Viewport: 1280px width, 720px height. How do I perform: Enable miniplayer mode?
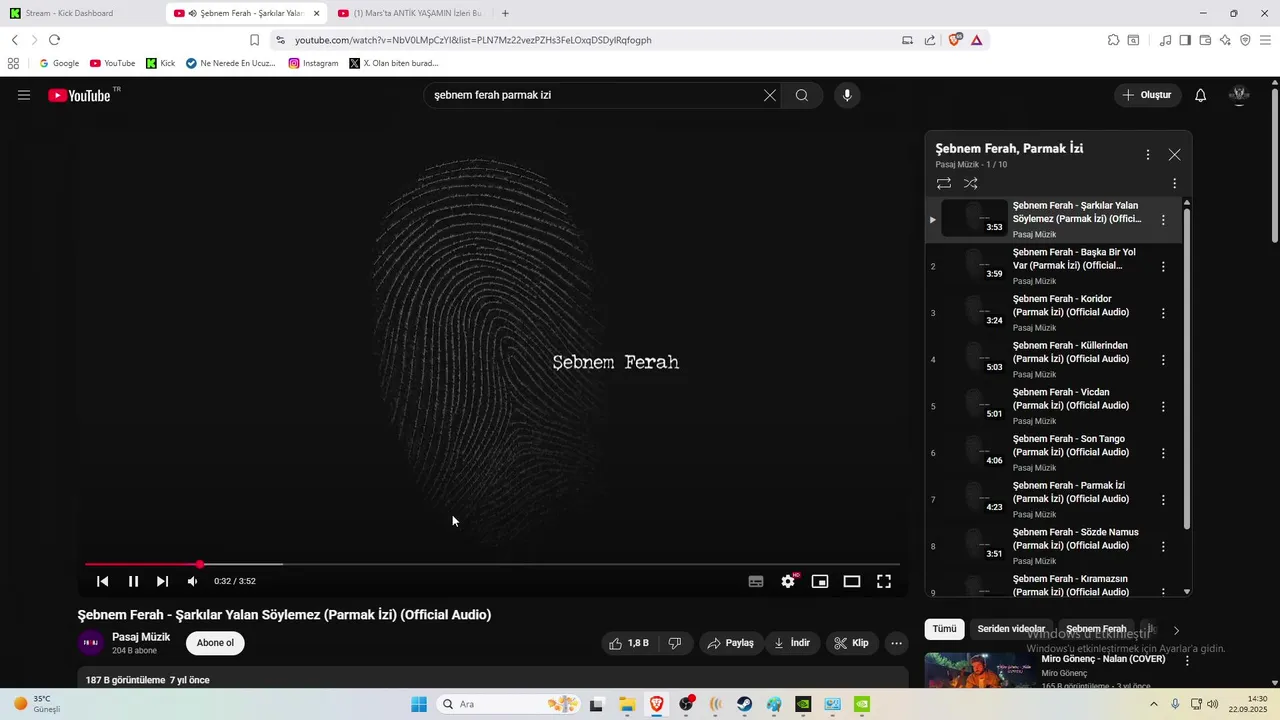tap(820, 581)
